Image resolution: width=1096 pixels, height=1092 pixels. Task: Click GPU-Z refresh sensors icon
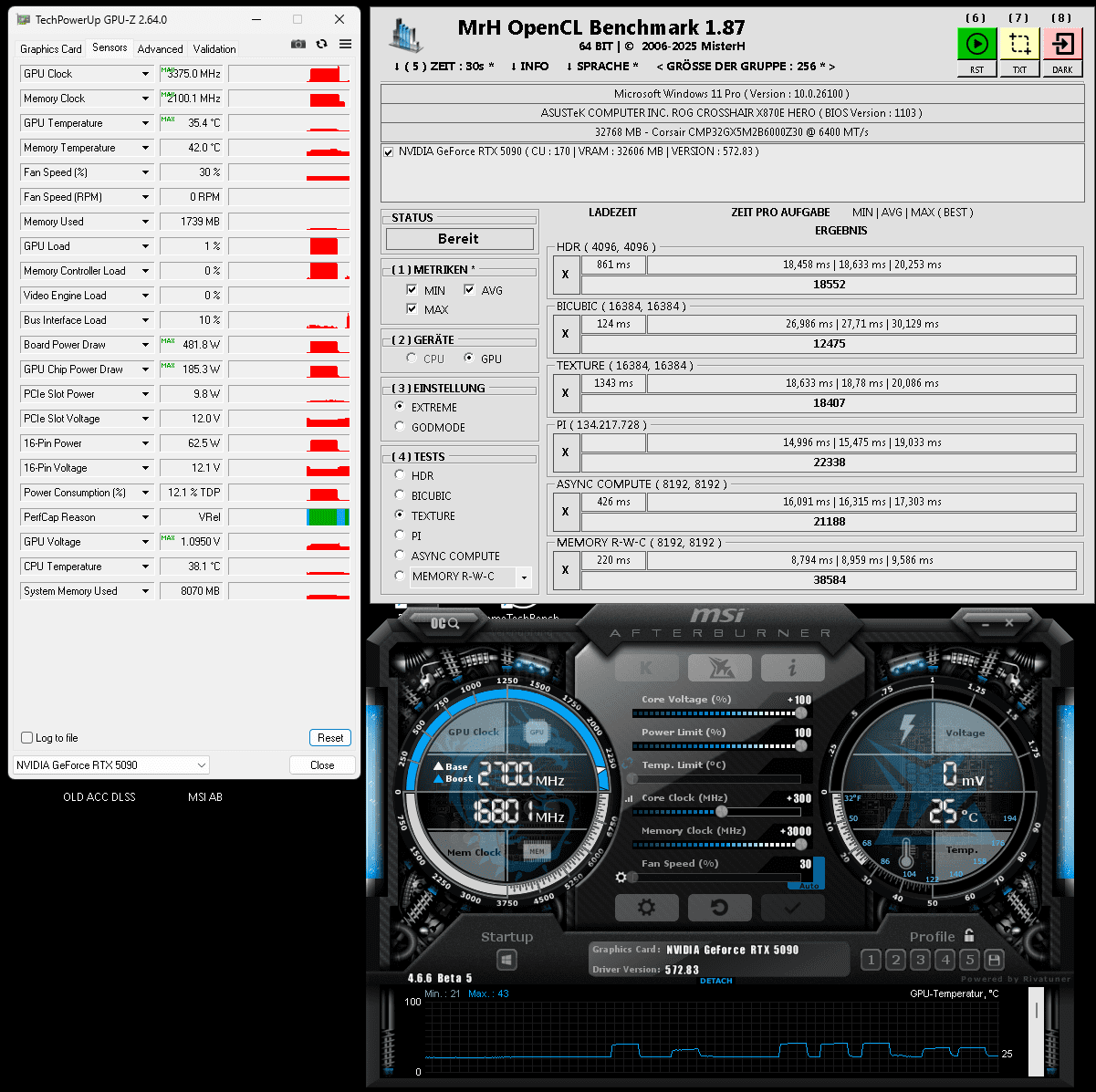tap(321, 44)
